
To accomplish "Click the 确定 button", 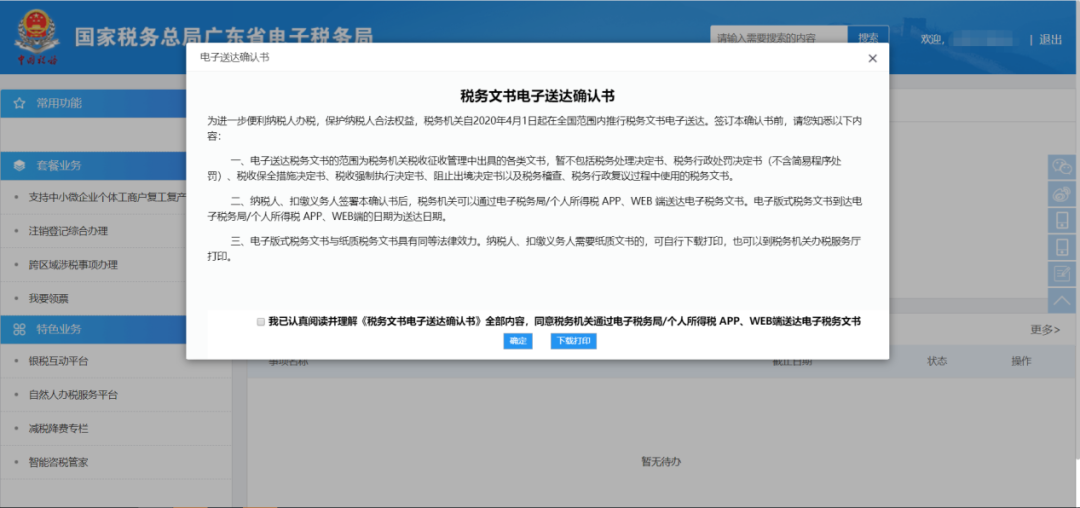I will coord(518,341).
